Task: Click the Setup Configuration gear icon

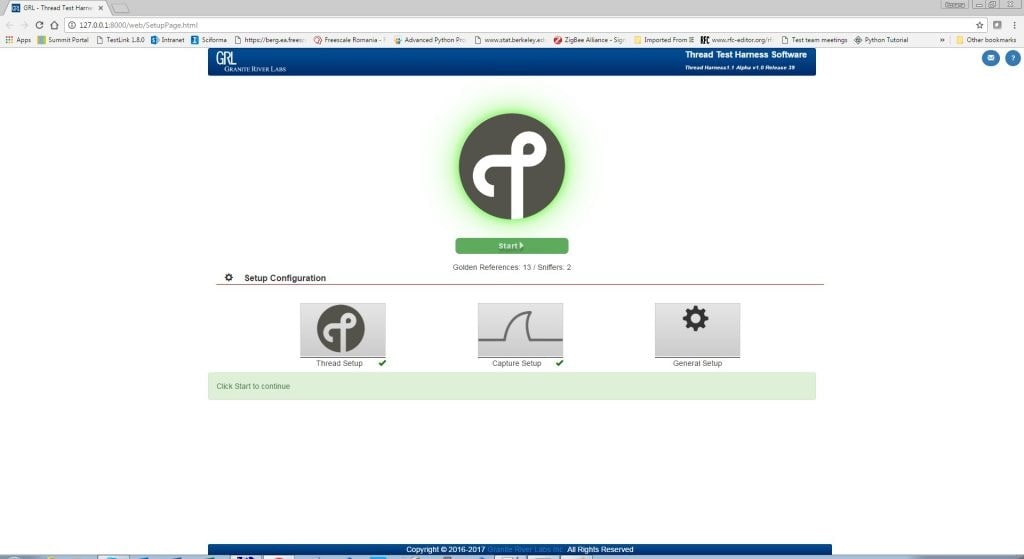Action: coord(229,278)
